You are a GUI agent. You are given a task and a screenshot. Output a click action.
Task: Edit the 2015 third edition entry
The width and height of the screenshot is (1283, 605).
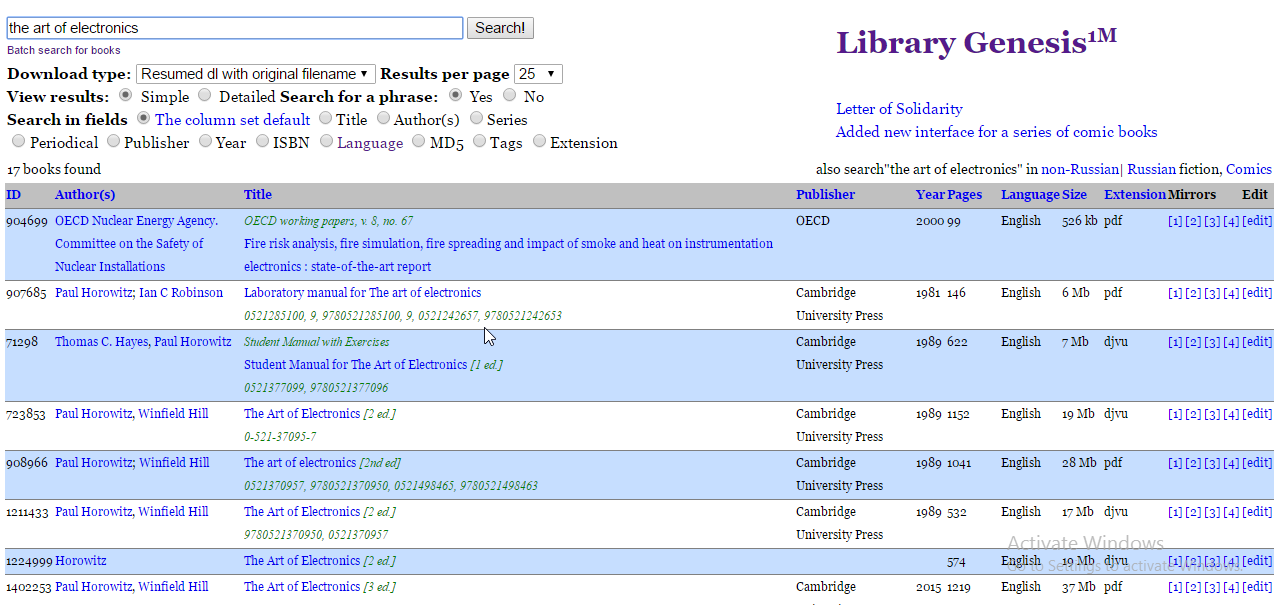1257,587
